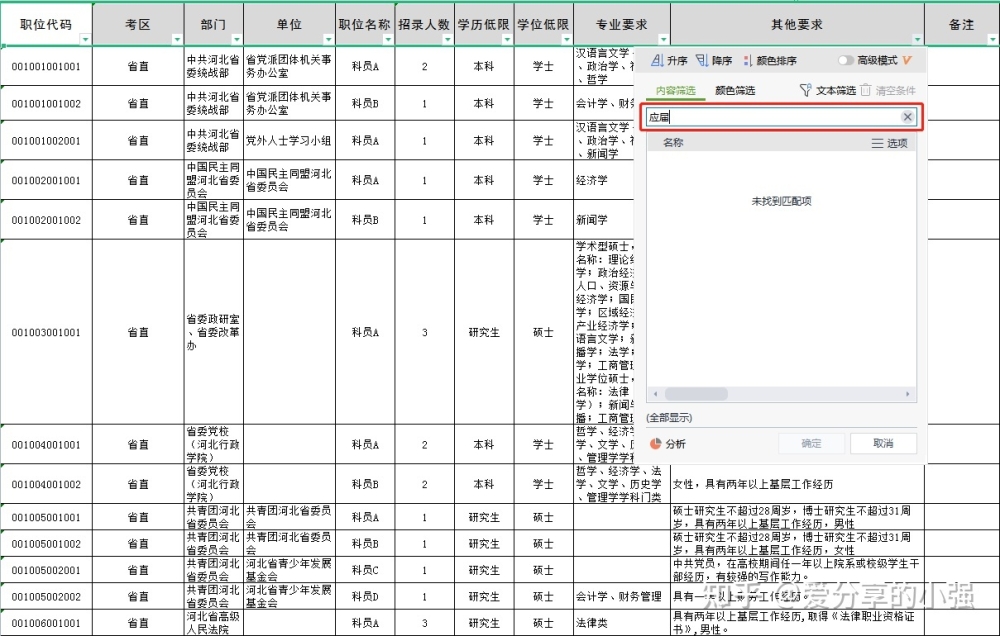The image size is (1000, 636).
Task: Select the 会计学、财务管理 cell
Action: [x=622, y=596]
